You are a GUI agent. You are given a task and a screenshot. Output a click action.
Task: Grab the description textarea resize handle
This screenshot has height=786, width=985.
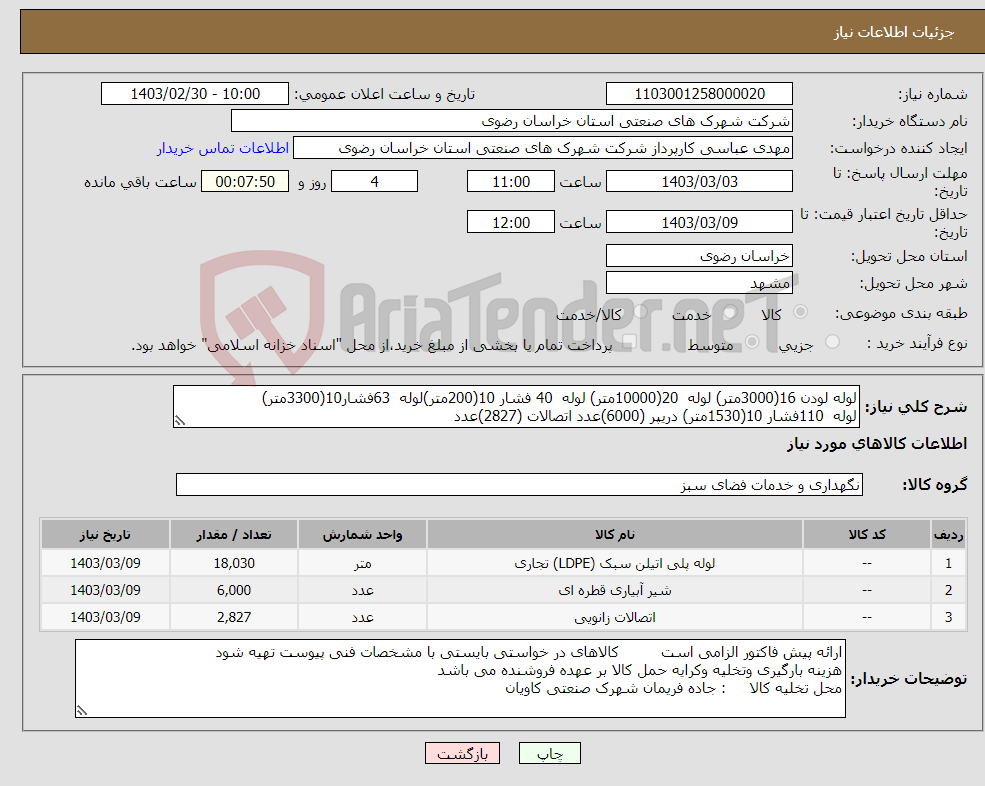pos(180,422)
